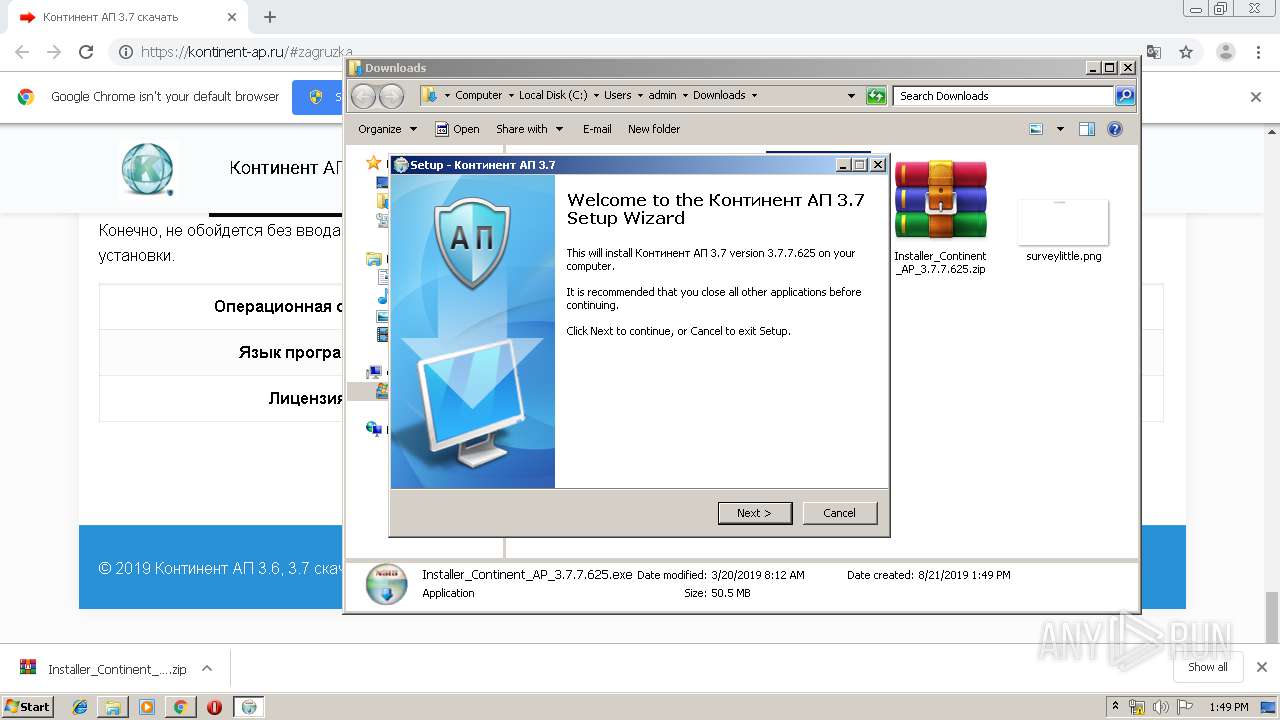
Task: Click the volume speaker tray icon
Action: (1160, 707)
